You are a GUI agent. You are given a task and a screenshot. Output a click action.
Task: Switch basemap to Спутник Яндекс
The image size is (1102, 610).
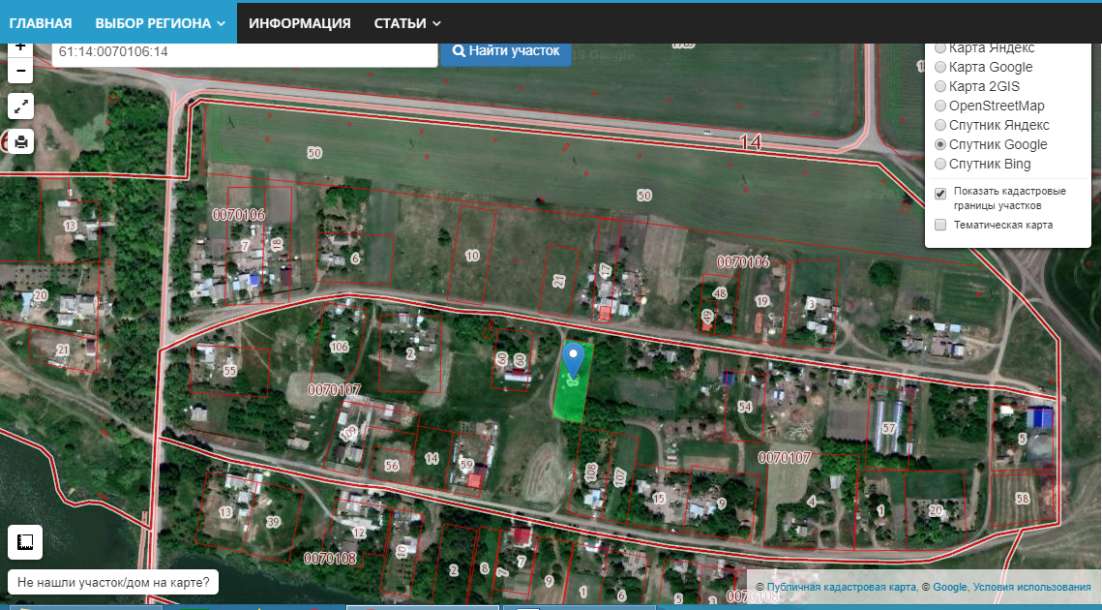tap(940, 125)
